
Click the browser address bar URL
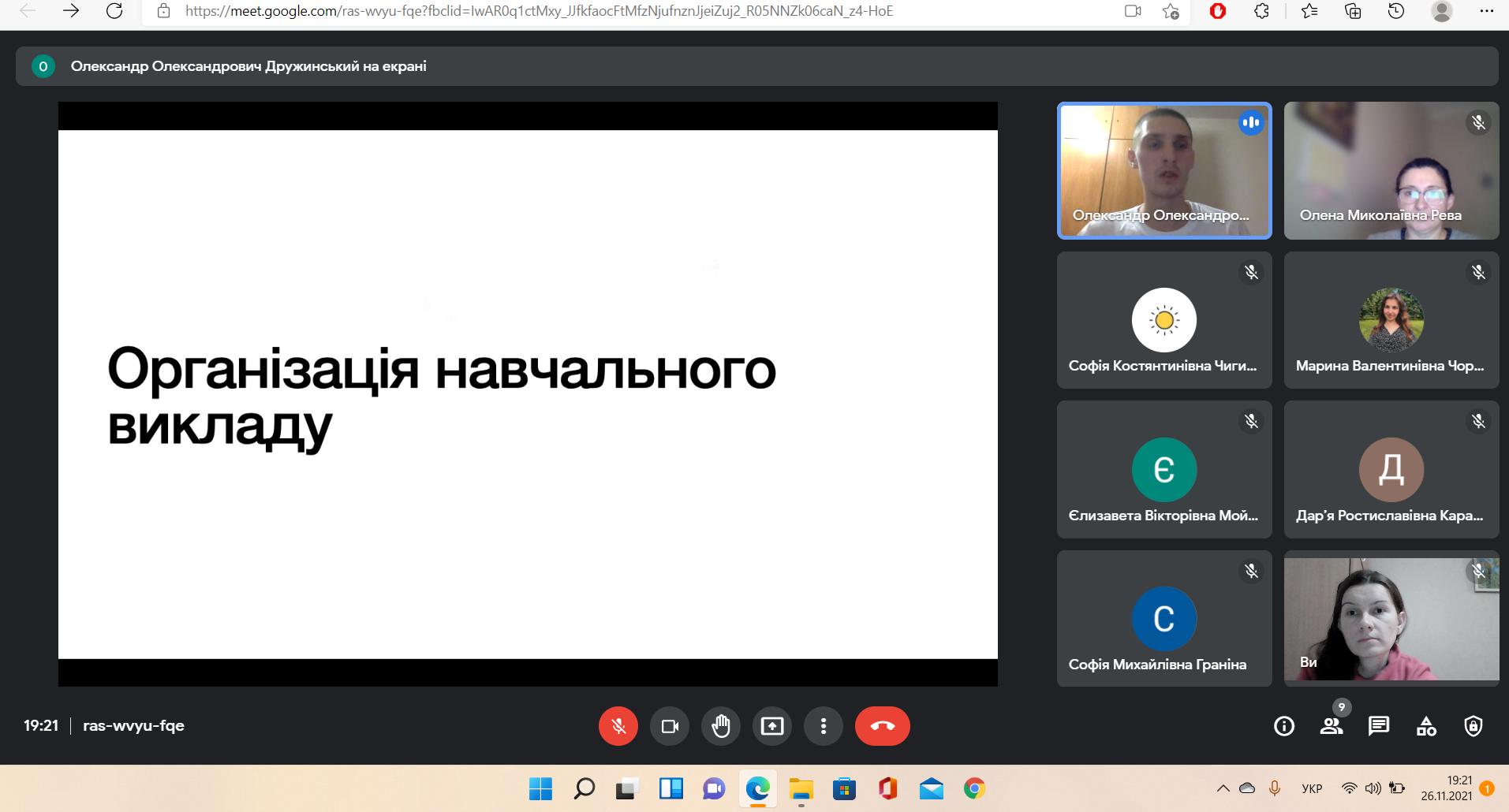pyautogui.click(x=539, y=11)
